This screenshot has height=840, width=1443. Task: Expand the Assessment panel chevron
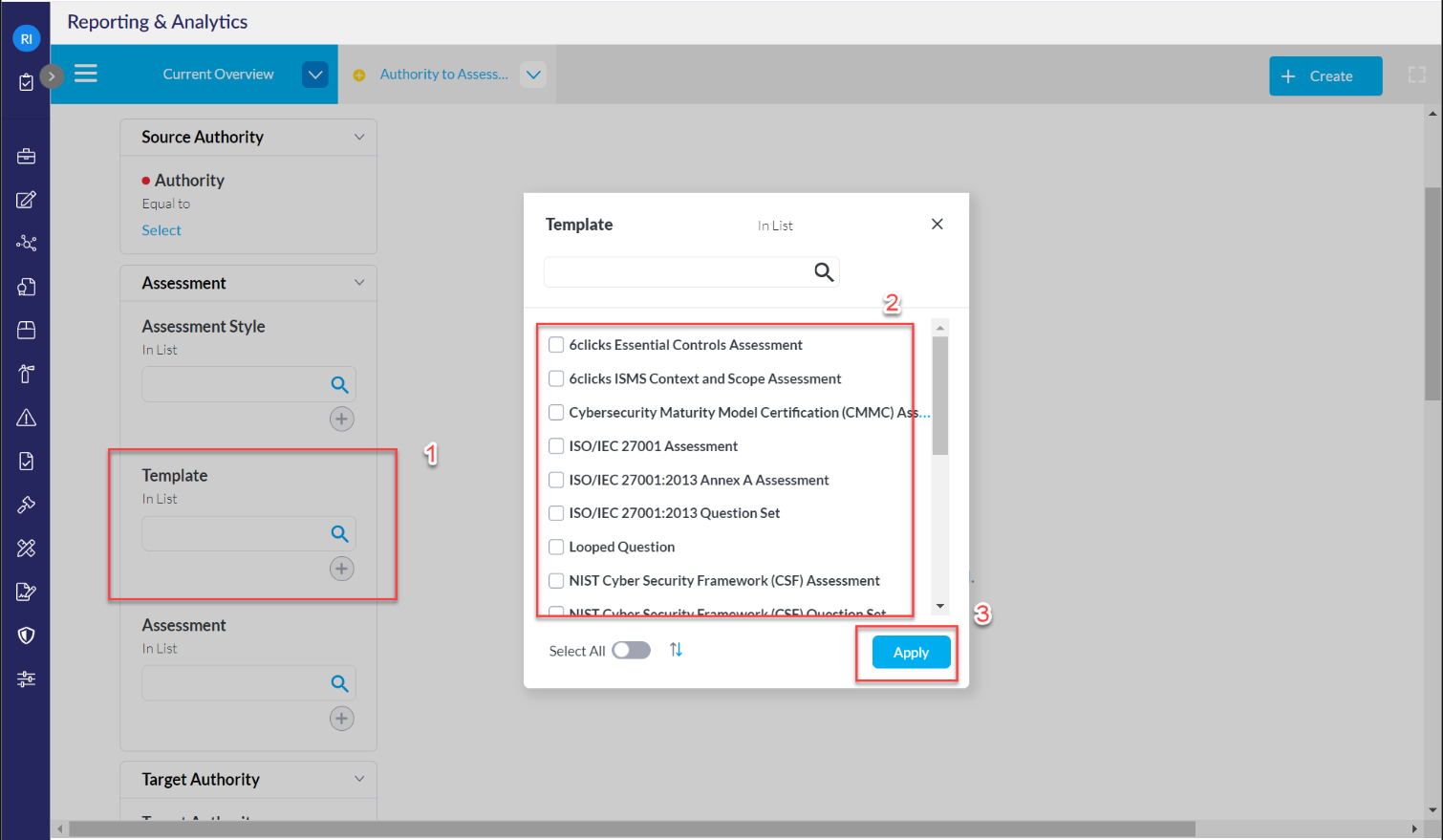(x=360, y=282)
